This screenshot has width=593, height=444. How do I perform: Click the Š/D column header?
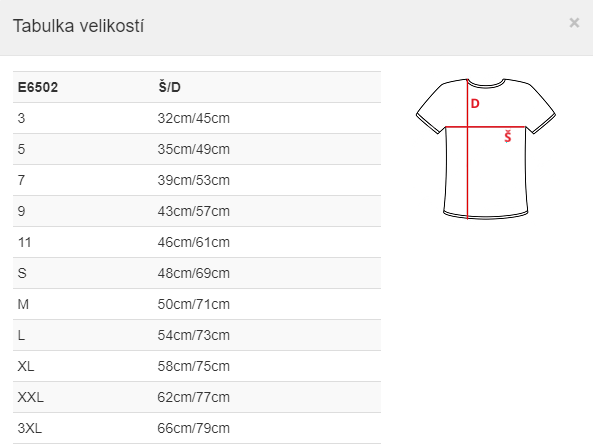(169, 87)
